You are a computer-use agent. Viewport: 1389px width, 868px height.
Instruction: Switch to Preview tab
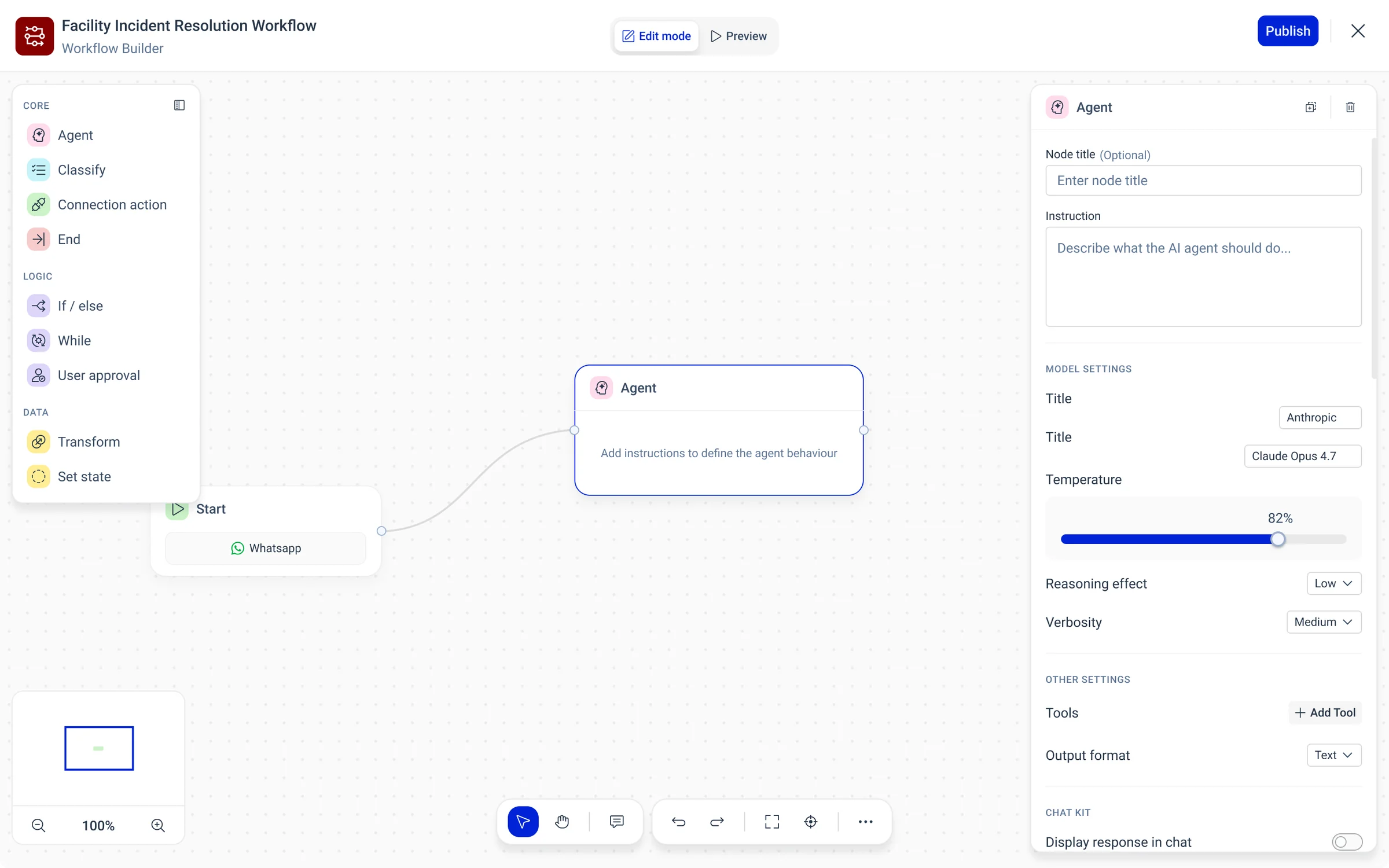738,36
